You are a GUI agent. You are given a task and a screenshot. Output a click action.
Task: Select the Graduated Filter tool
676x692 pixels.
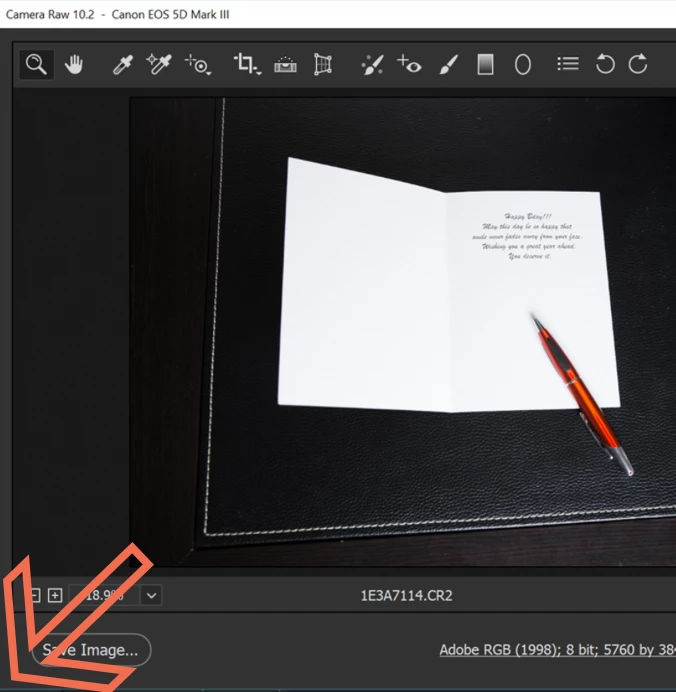(x=485, y=64)
